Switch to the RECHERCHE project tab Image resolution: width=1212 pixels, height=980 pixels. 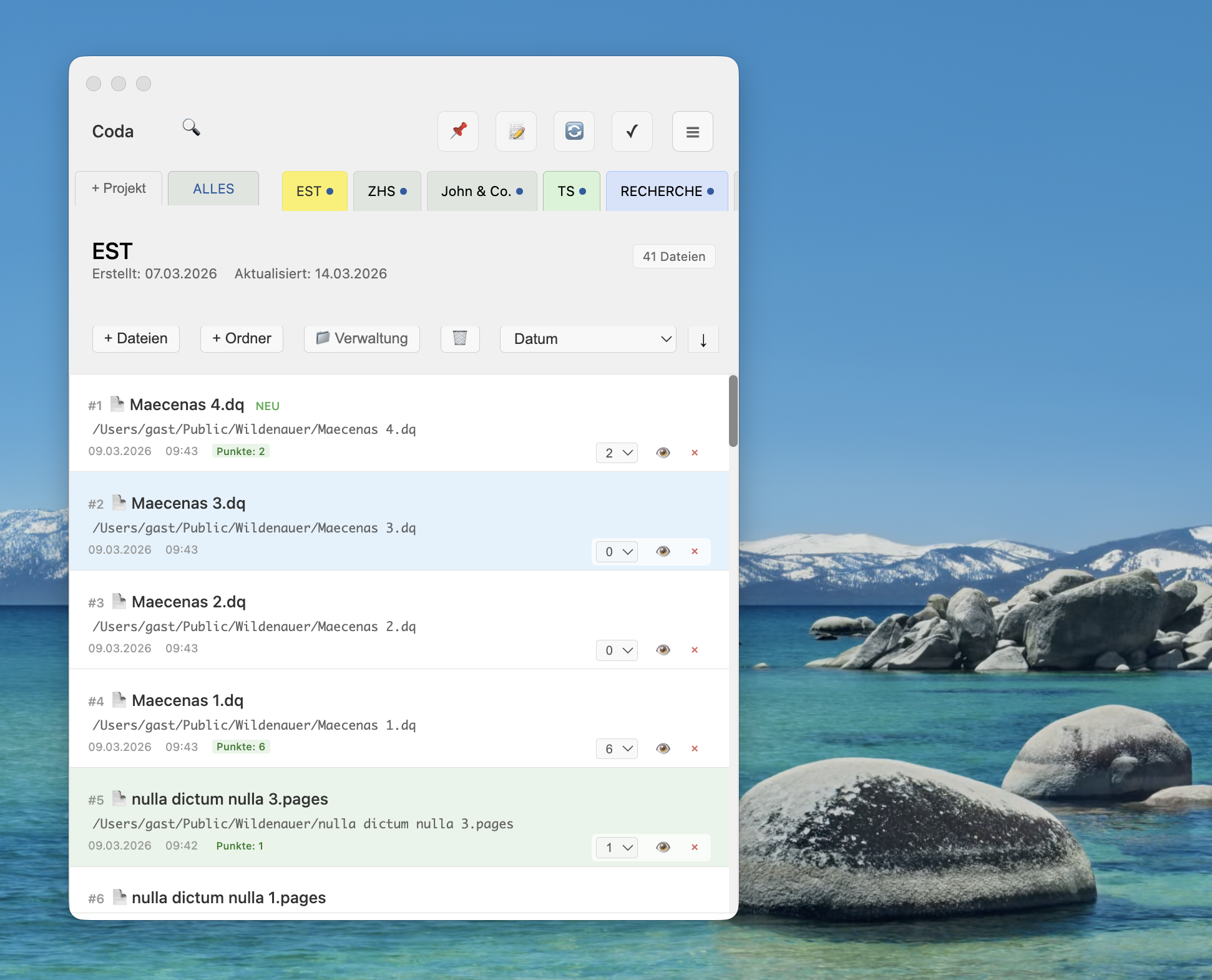click(667, 191)
